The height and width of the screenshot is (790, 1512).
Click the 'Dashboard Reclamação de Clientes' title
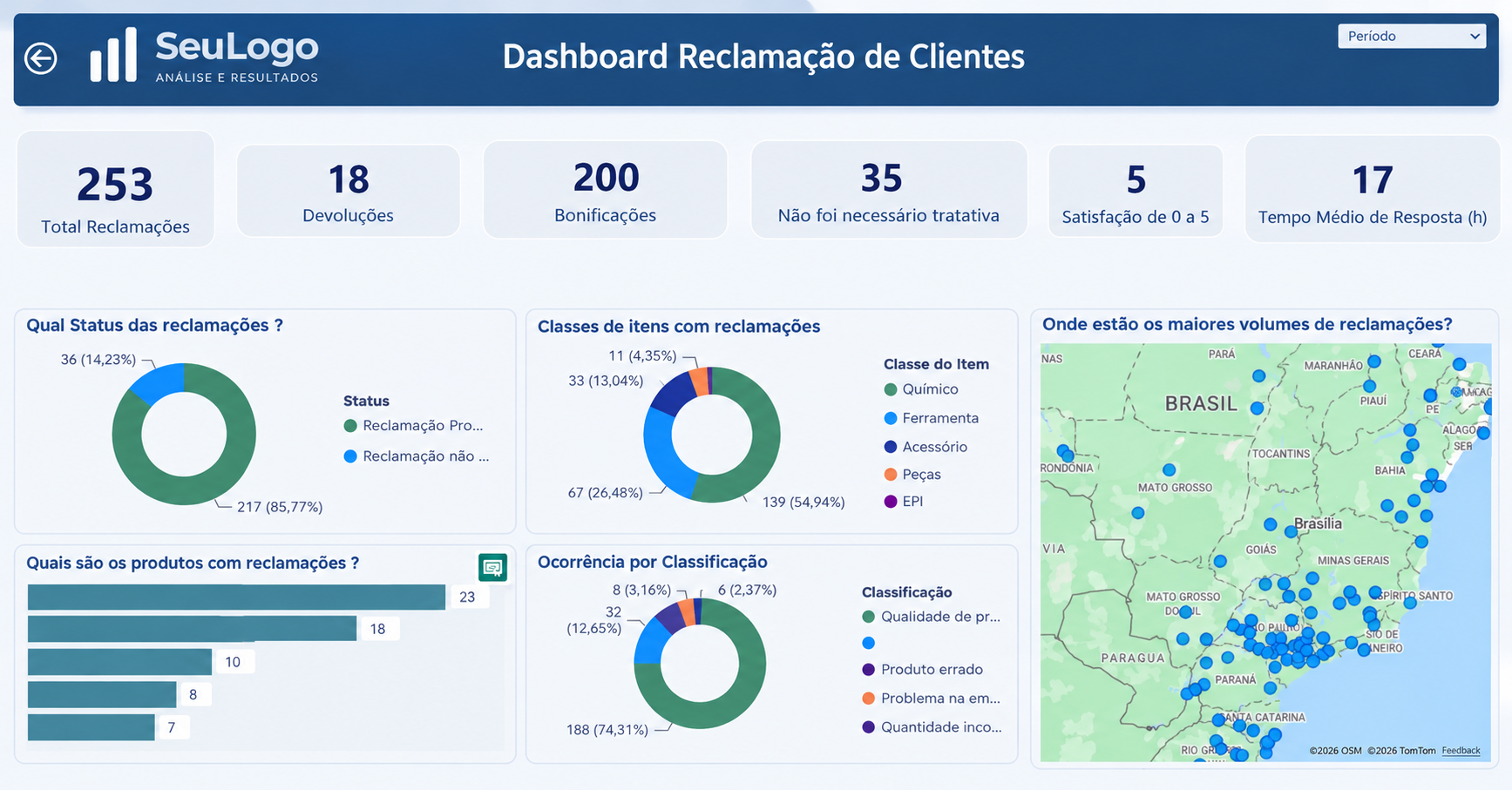pos(763,57)
